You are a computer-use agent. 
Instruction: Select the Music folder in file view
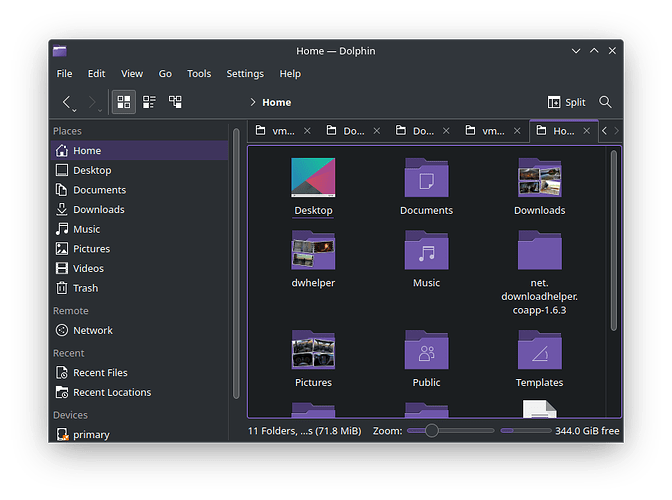point(426,250)
